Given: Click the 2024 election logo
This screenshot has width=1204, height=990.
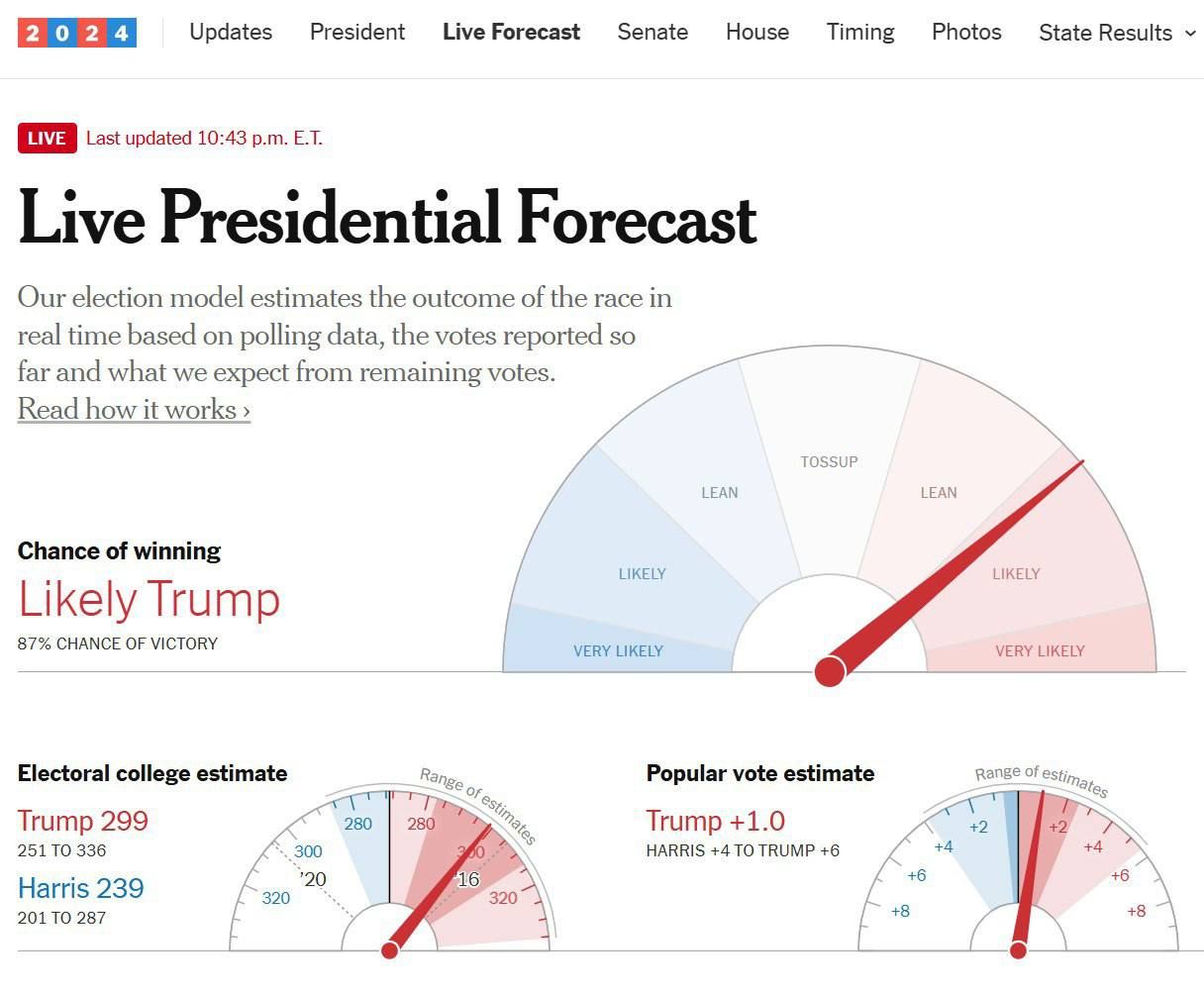Looking at the screenshot, I should pos(77,33).
